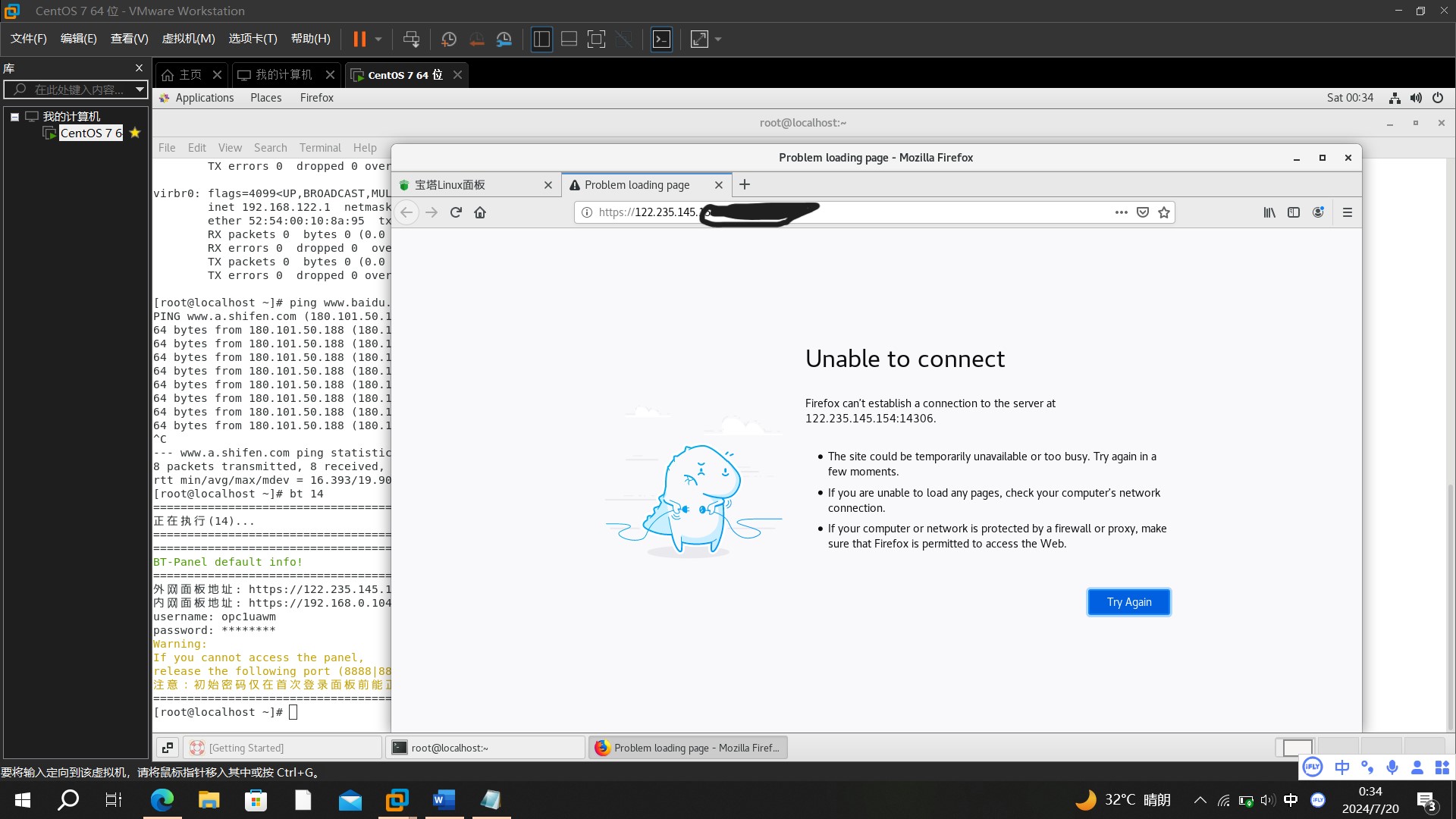The image size is (1456, 819).
Task: Open the Places menu in GNOME top bar
Action: pyautogui.click(x=265, y=98)
